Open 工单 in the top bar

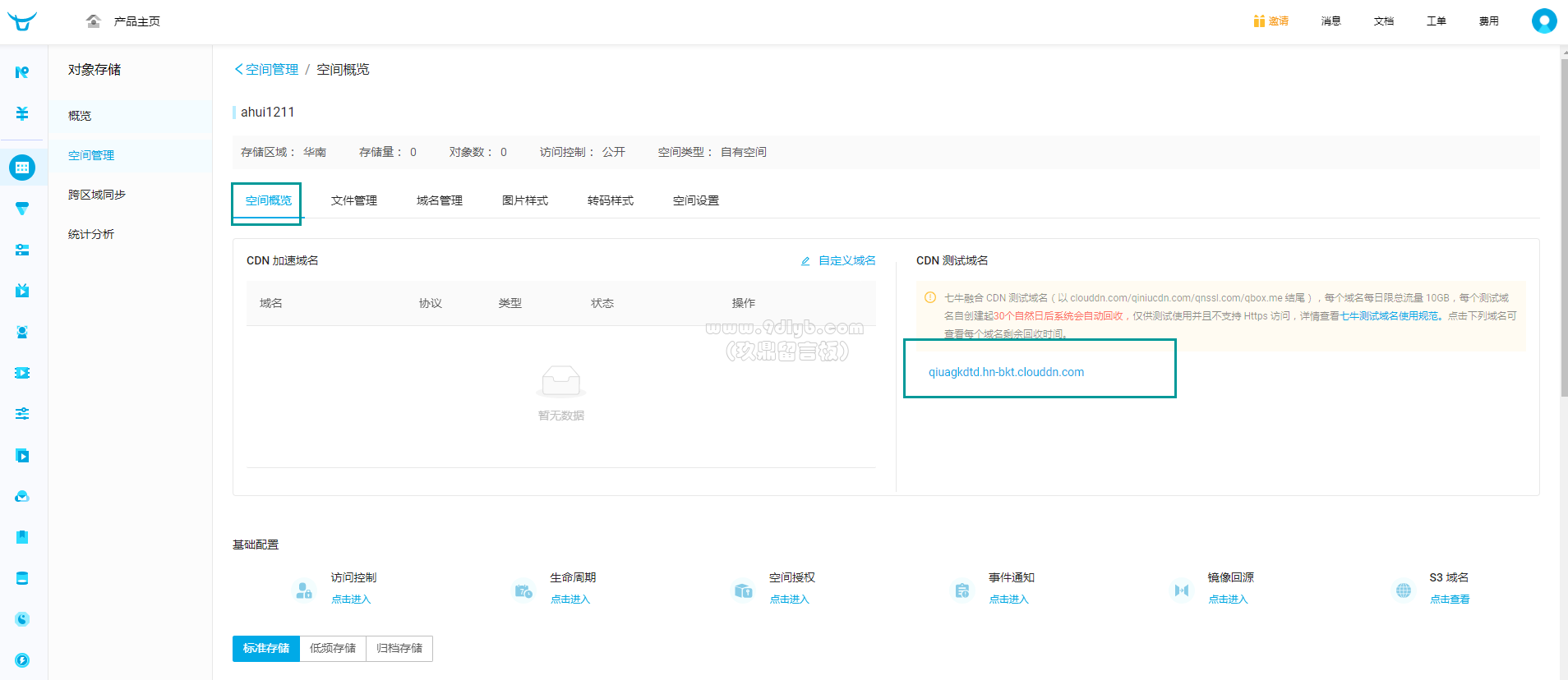point(1437,21)
